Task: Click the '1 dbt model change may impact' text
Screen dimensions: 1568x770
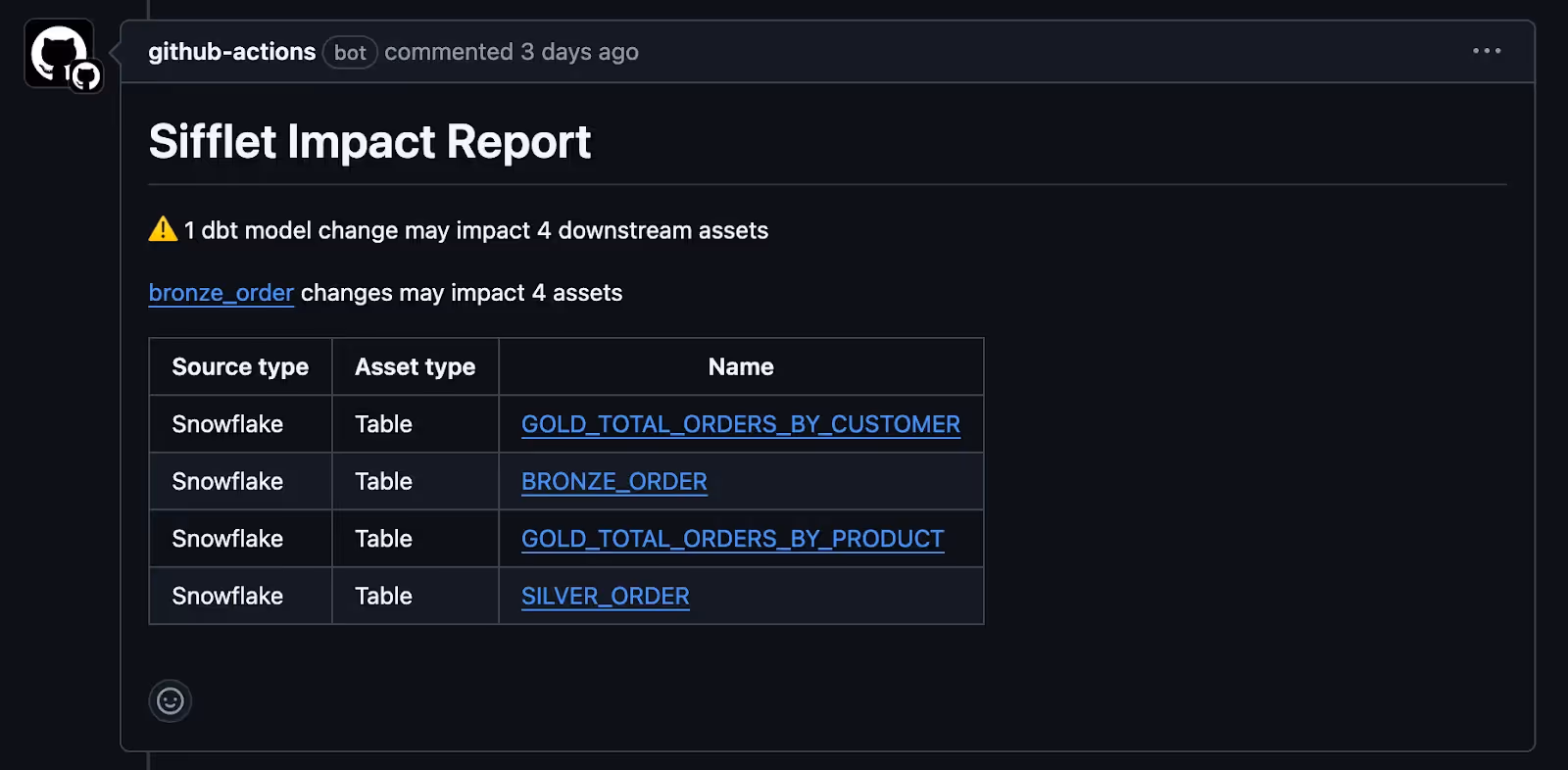Action: click(357, 230)
